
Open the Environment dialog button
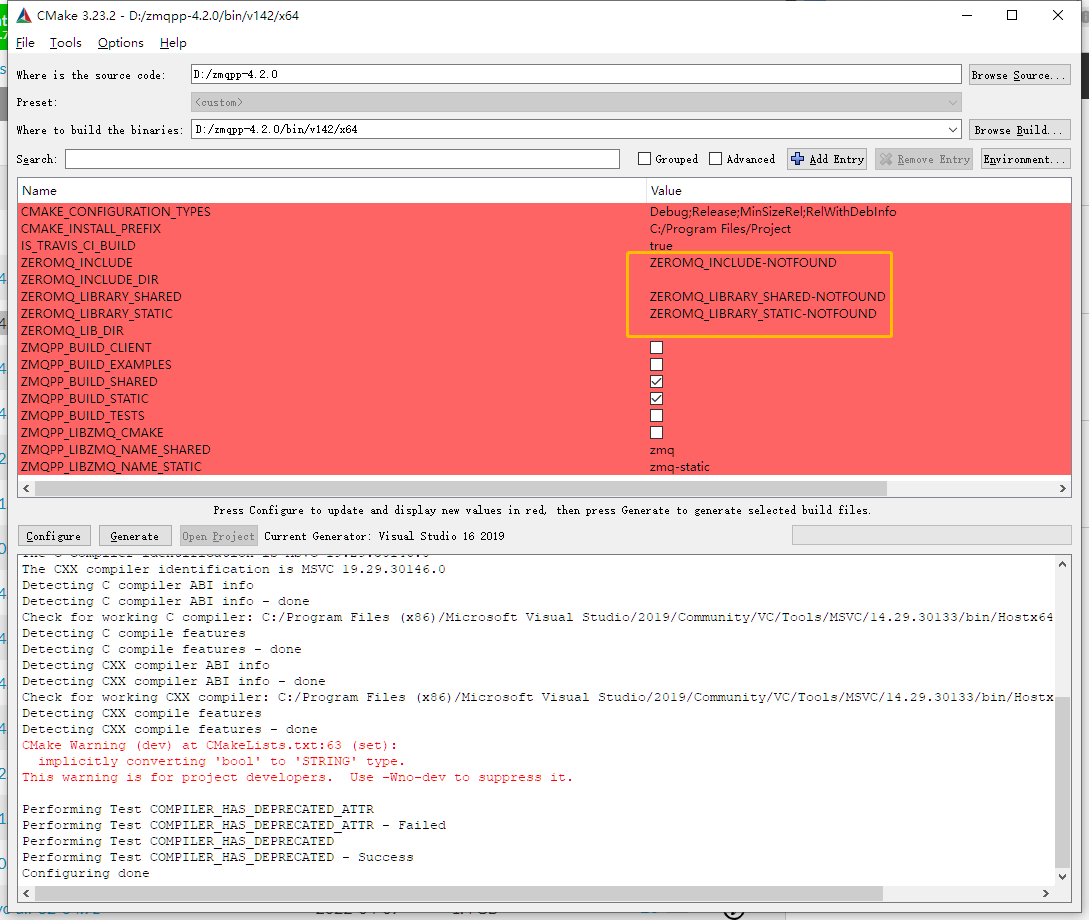1025,159
